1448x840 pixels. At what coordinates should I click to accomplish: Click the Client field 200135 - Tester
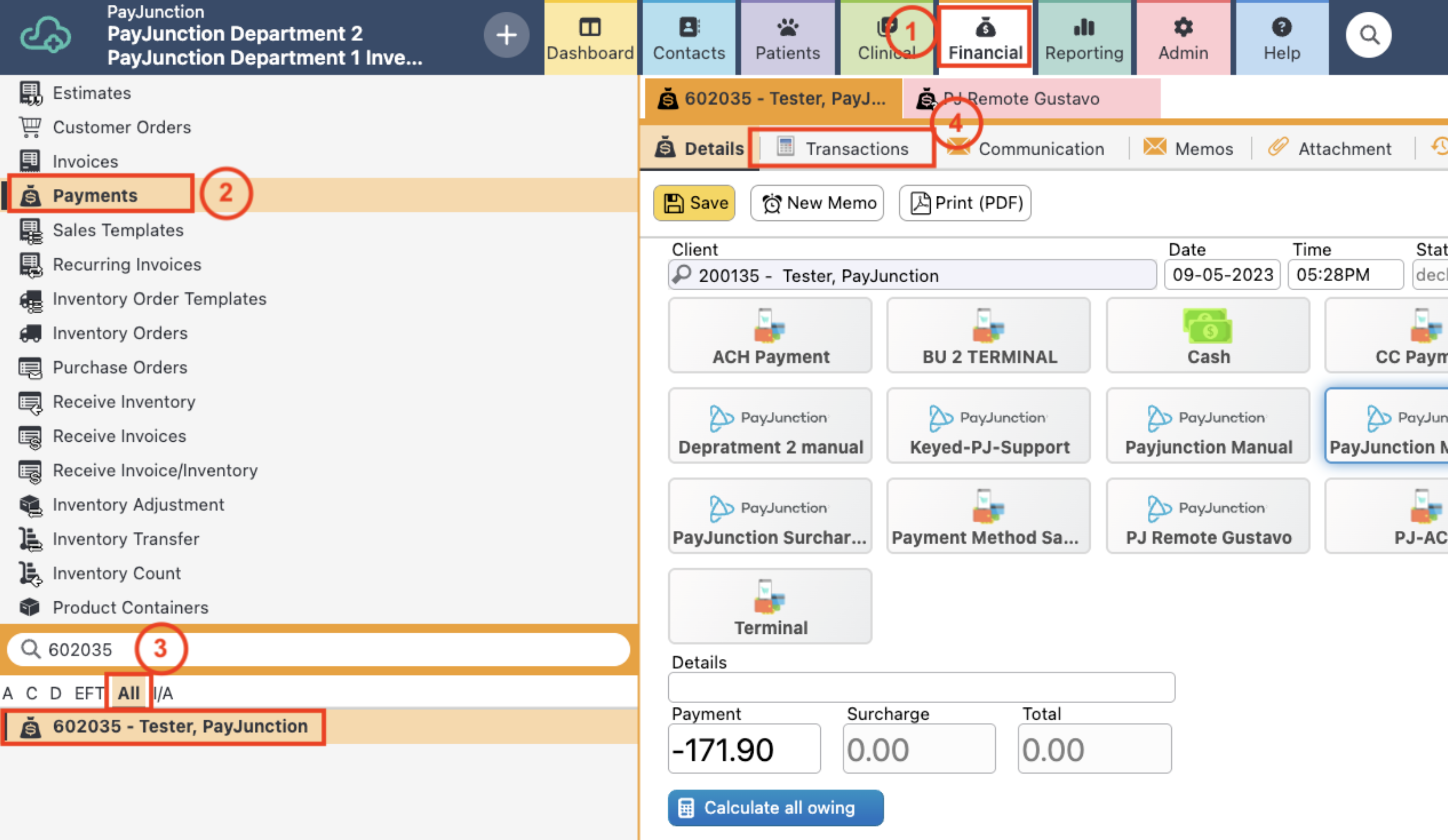click(912, 275)
